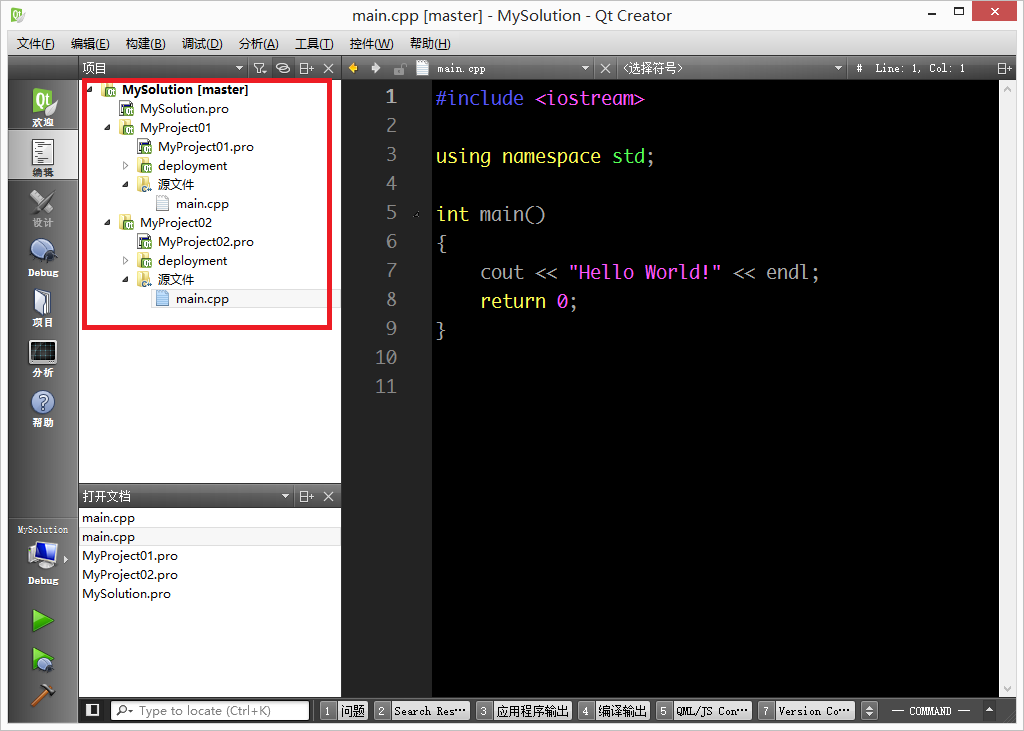Image resolution: width=1024 pixels, height=731 pixels.
Task: Collapse the MySolution [master] root node
Action: [90, 89]
